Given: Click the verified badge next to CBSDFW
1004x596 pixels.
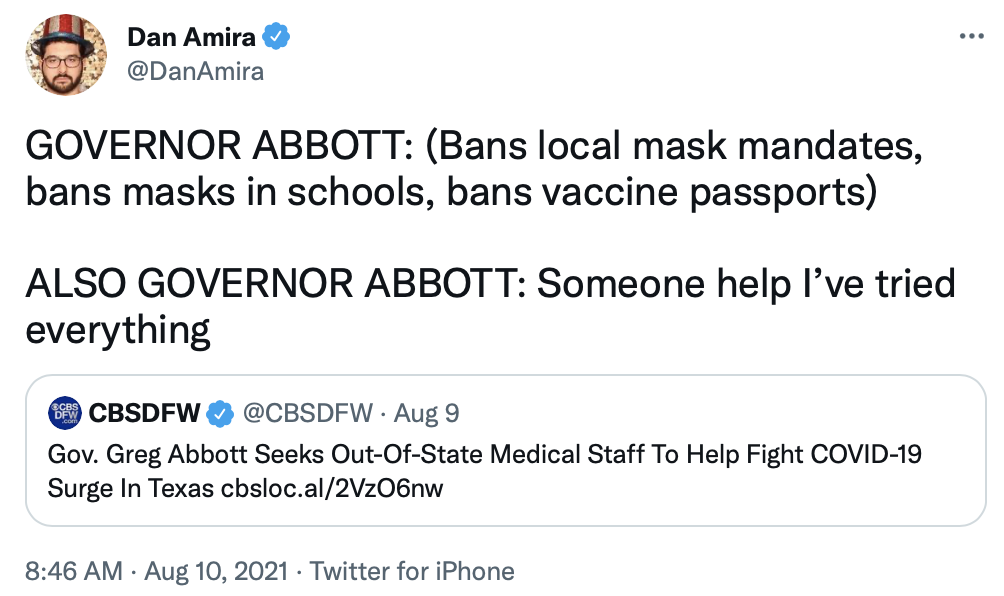Looking at the screenshot, I should tap(220, 412).
